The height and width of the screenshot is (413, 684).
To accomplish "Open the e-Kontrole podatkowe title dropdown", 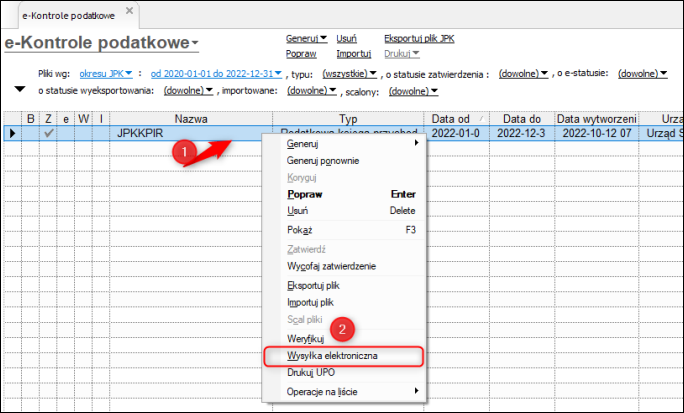I will [x=195, y=43].
